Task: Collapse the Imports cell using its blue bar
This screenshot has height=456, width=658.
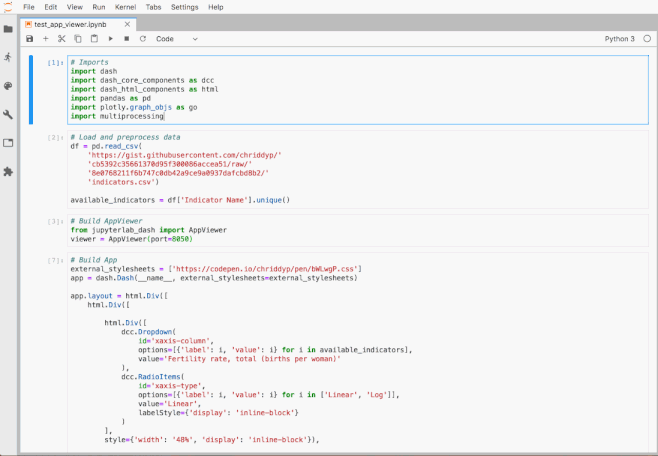Action: pos(33,89)
